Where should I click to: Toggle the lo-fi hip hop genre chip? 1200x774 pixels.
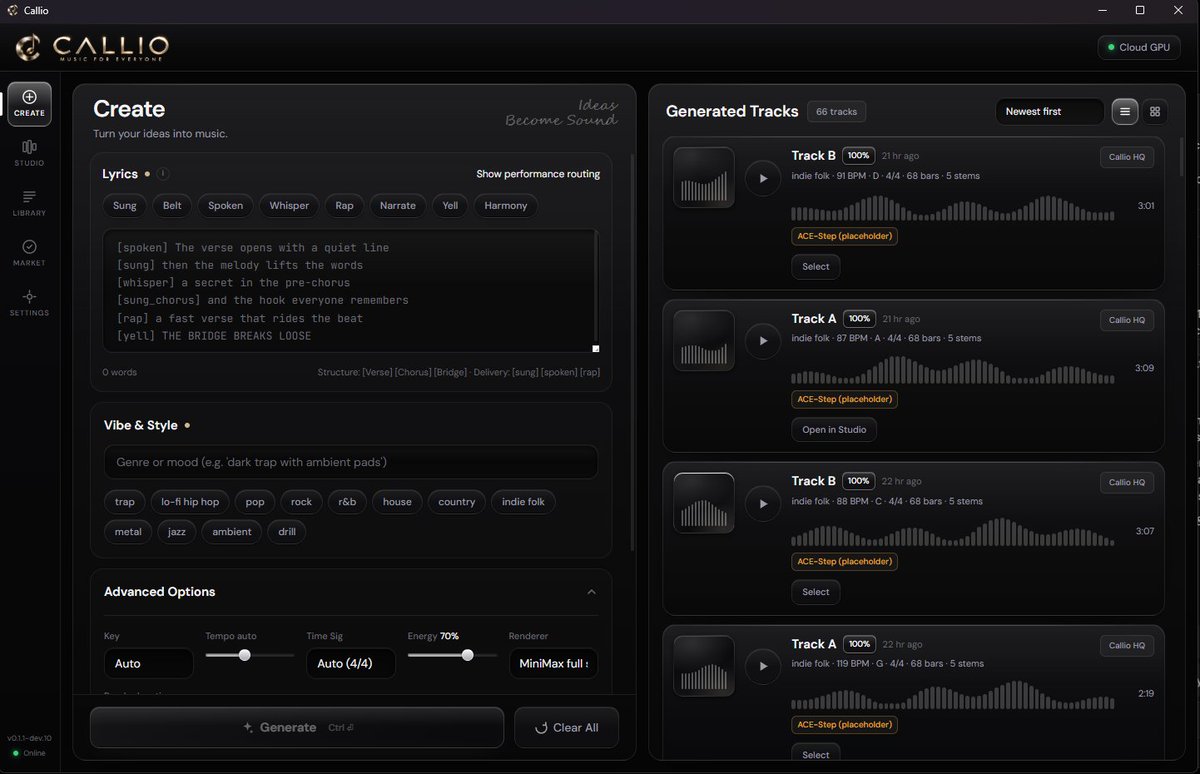click(190, 502)
